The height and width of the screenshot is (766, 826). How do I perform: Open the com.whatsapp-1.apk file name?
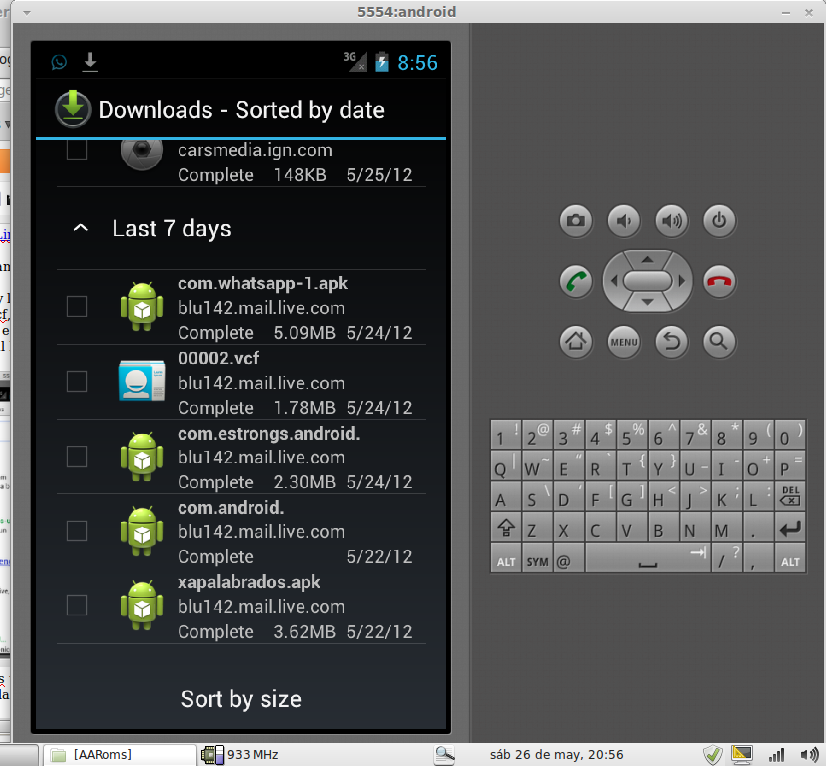(x=263, y=283)
